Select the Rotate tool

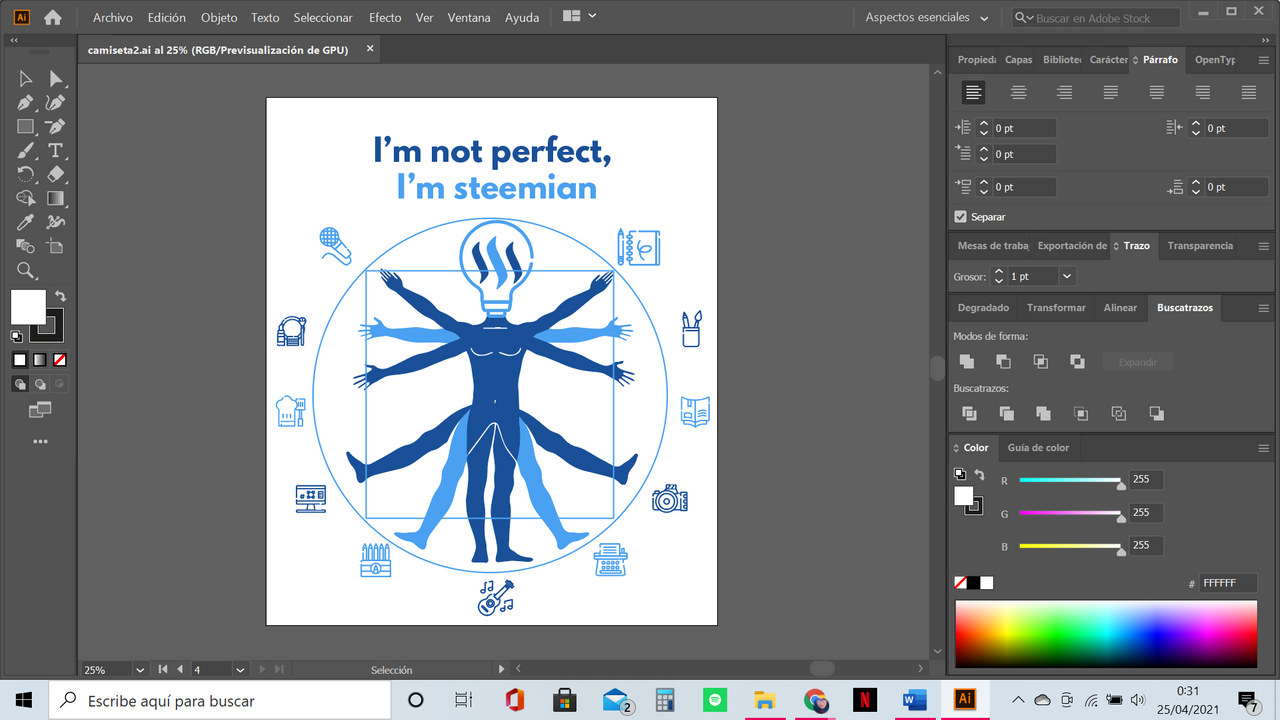click(26, 175)
